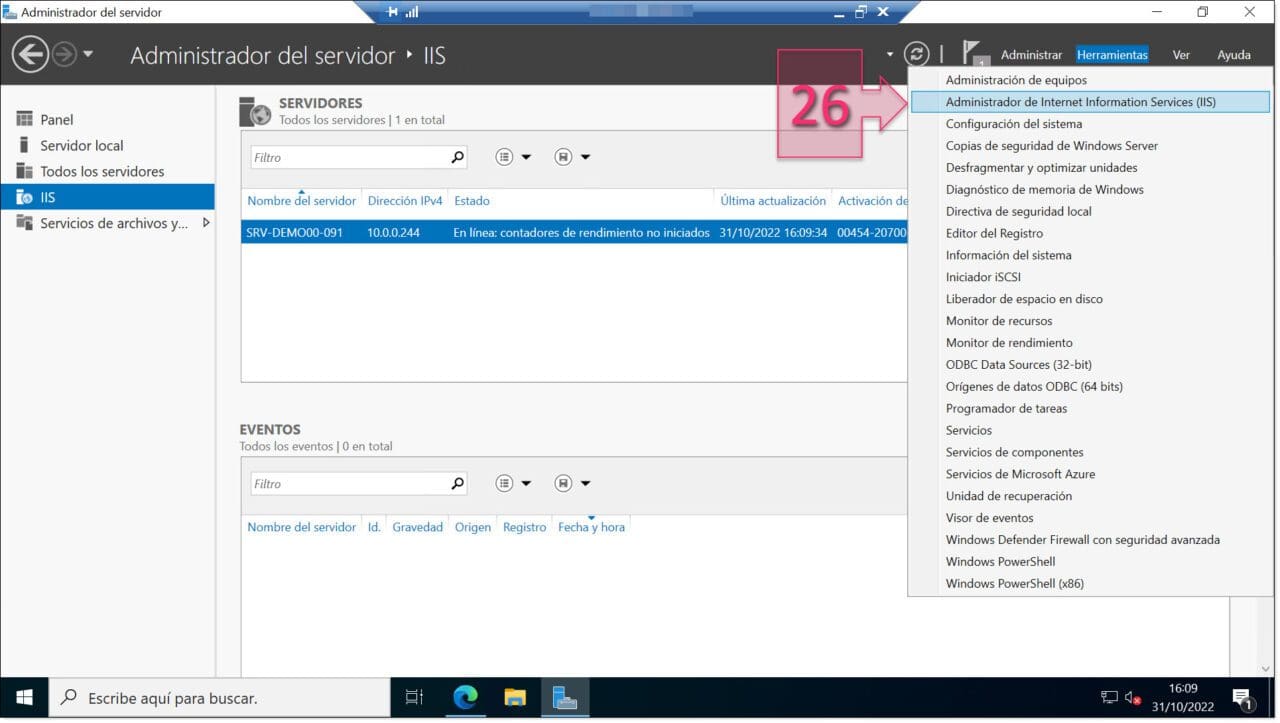1280x723 pixels.
Task: Click the IIS sidebar icon
Action: click(24, 197)
